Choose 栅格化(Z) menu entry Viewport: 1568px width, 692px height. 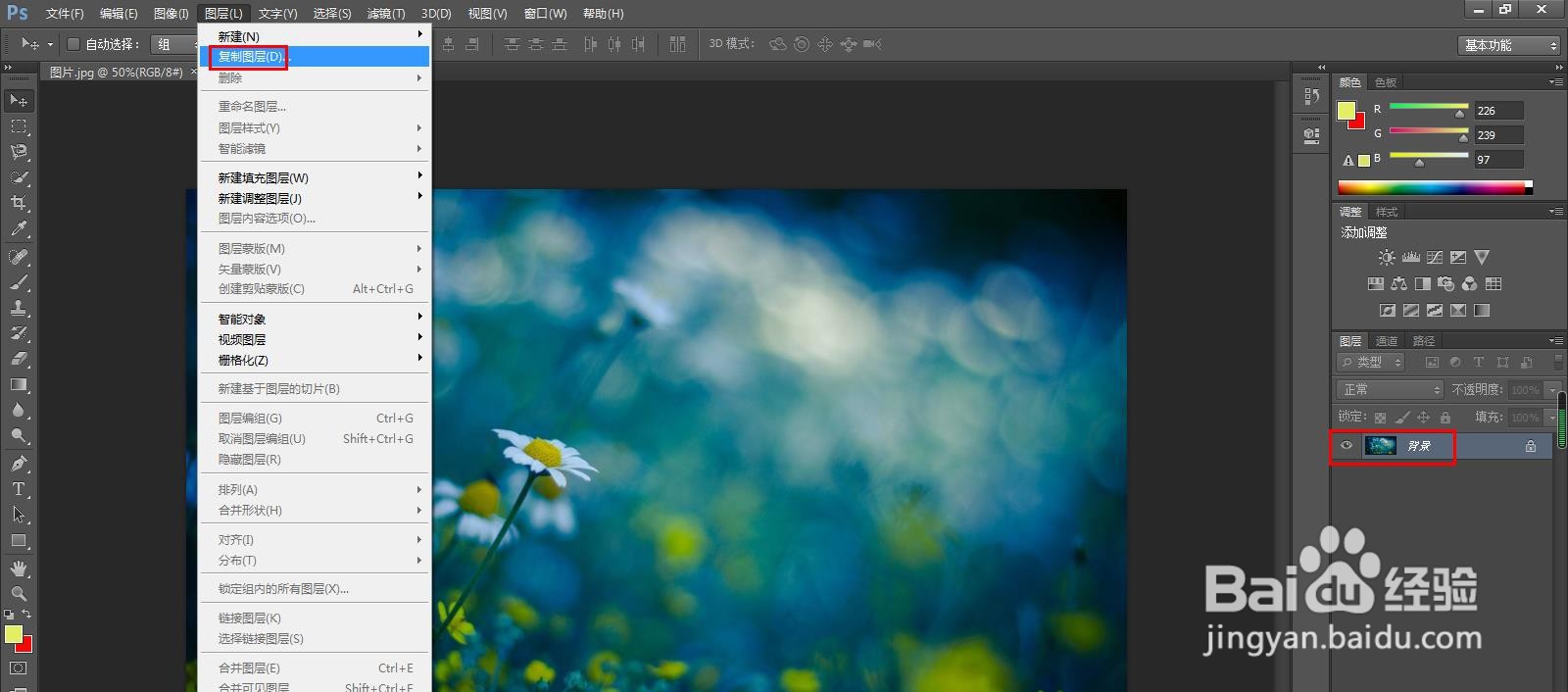pyautogui.click(x=315, y=360)
